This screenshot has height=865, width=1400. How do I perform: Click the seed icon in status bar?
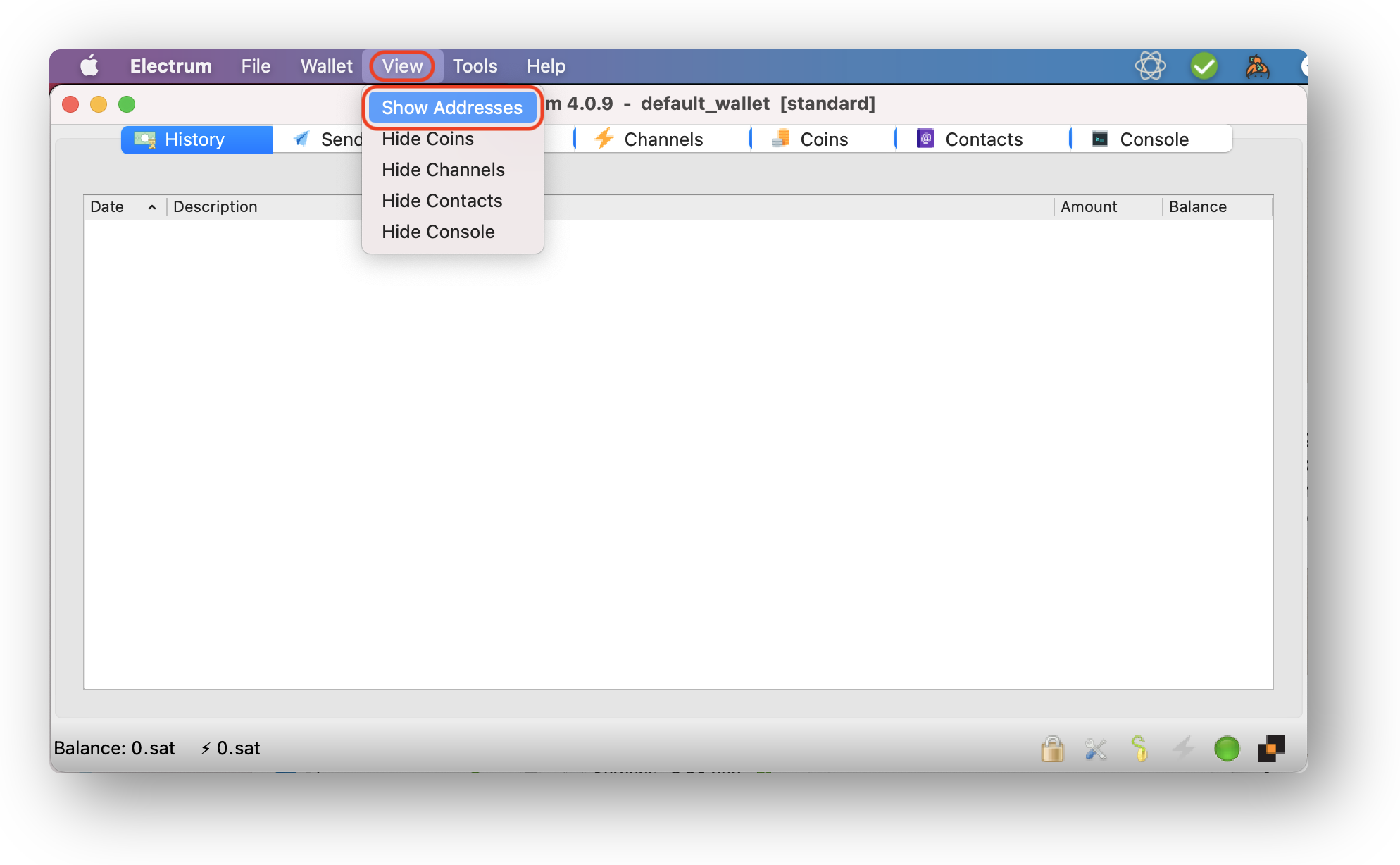tap(1139, 749)
